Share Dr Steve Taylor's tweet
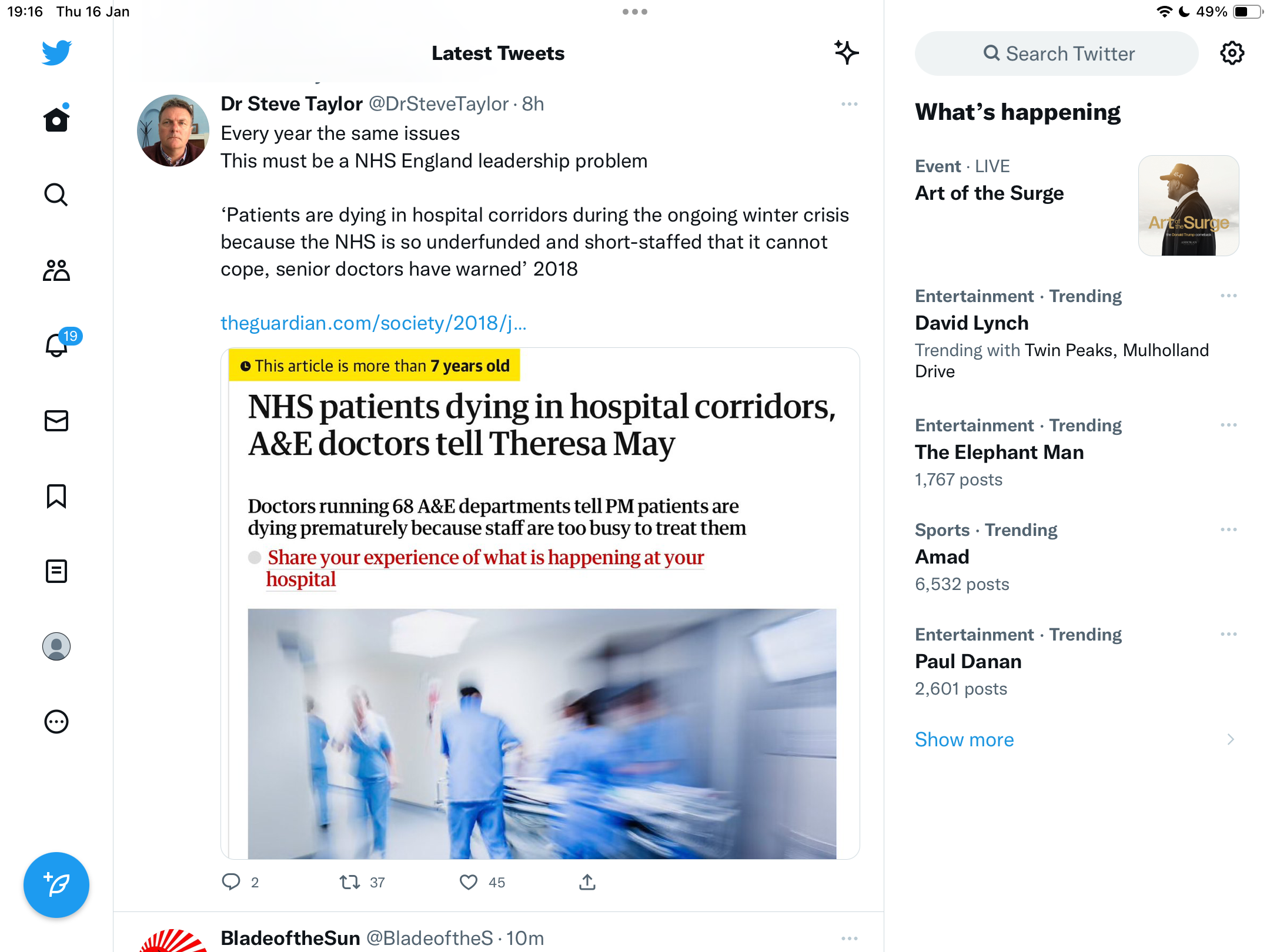 (587, 882)
